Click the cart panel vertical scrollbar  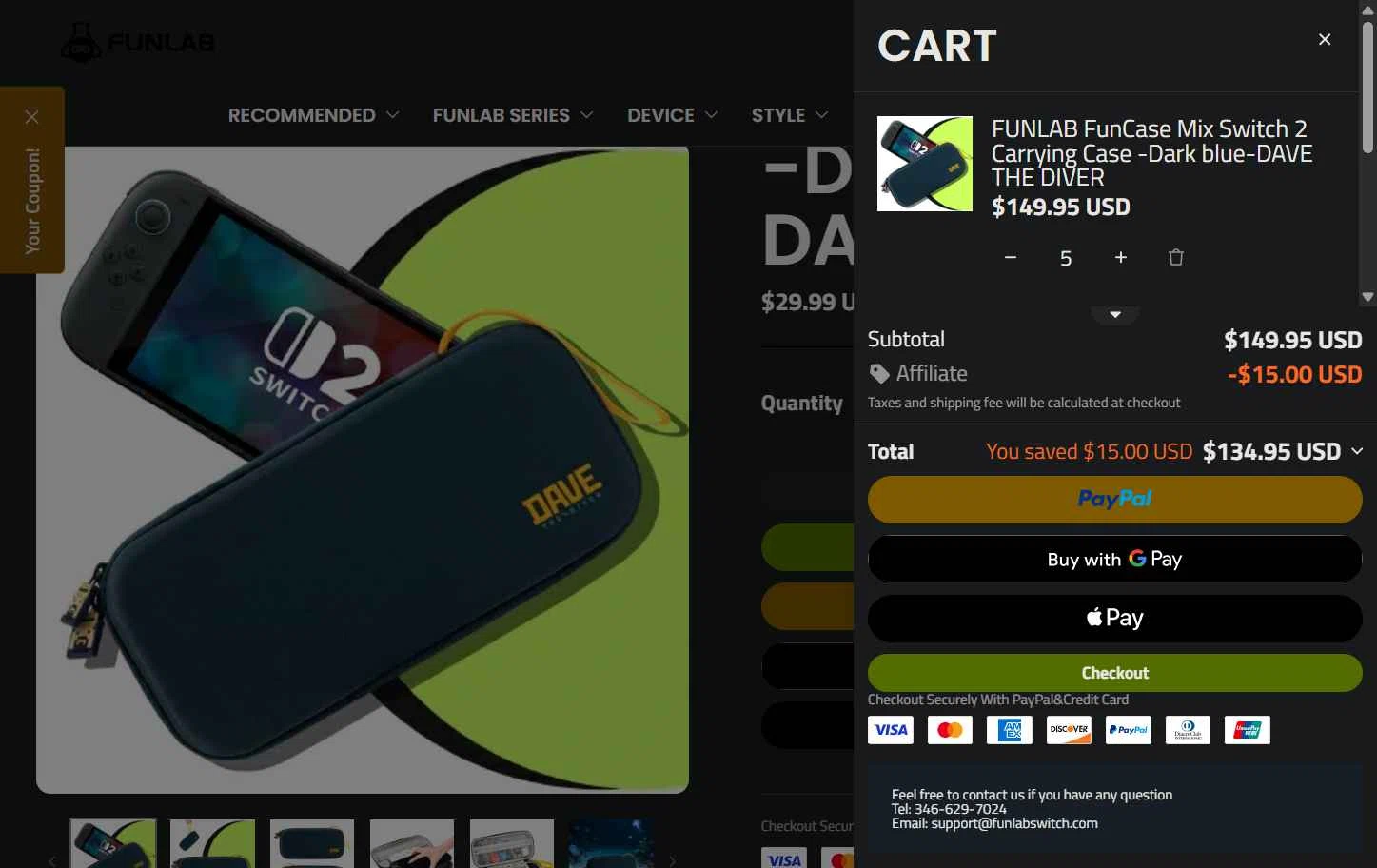1367,88
